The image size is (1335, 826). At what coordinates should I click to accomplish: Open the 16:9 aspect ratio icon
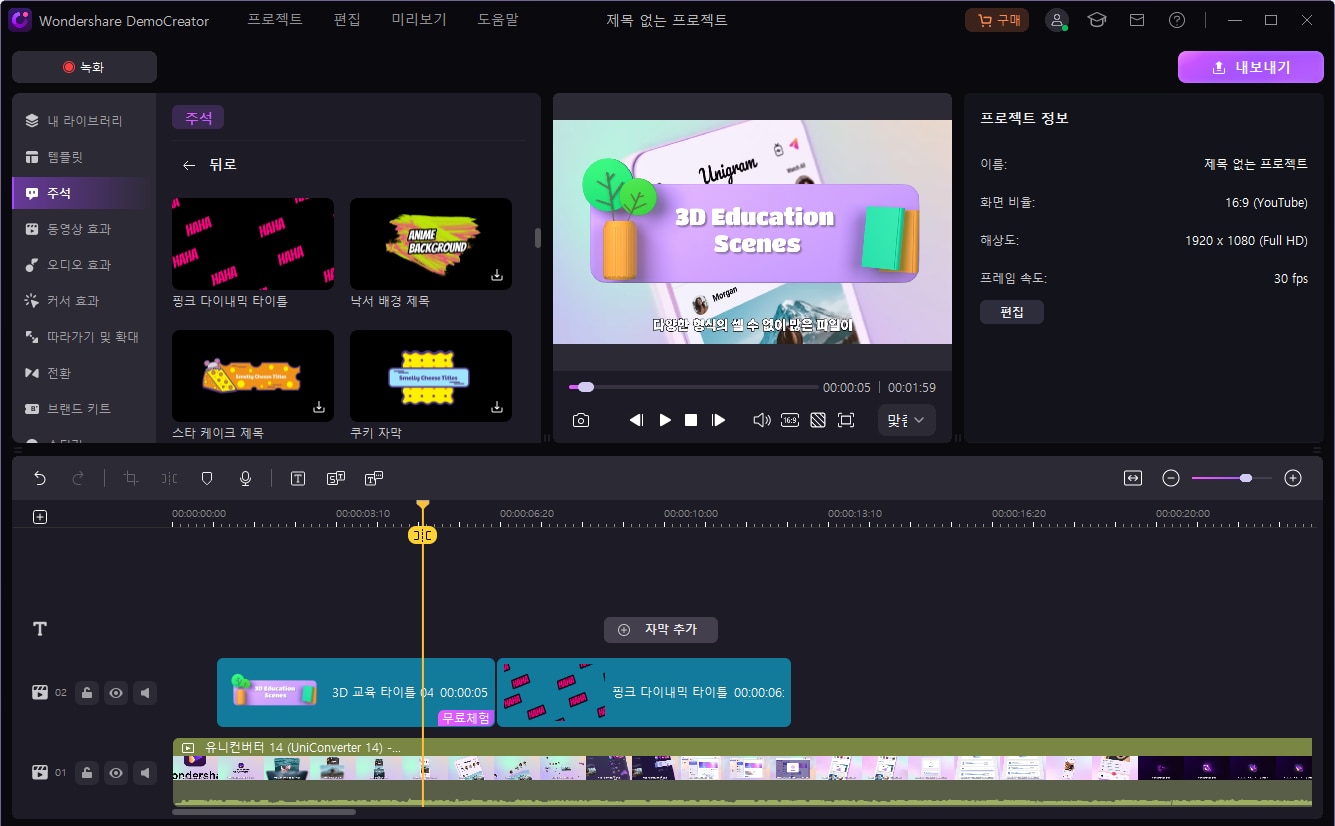(x=790, y=421)
